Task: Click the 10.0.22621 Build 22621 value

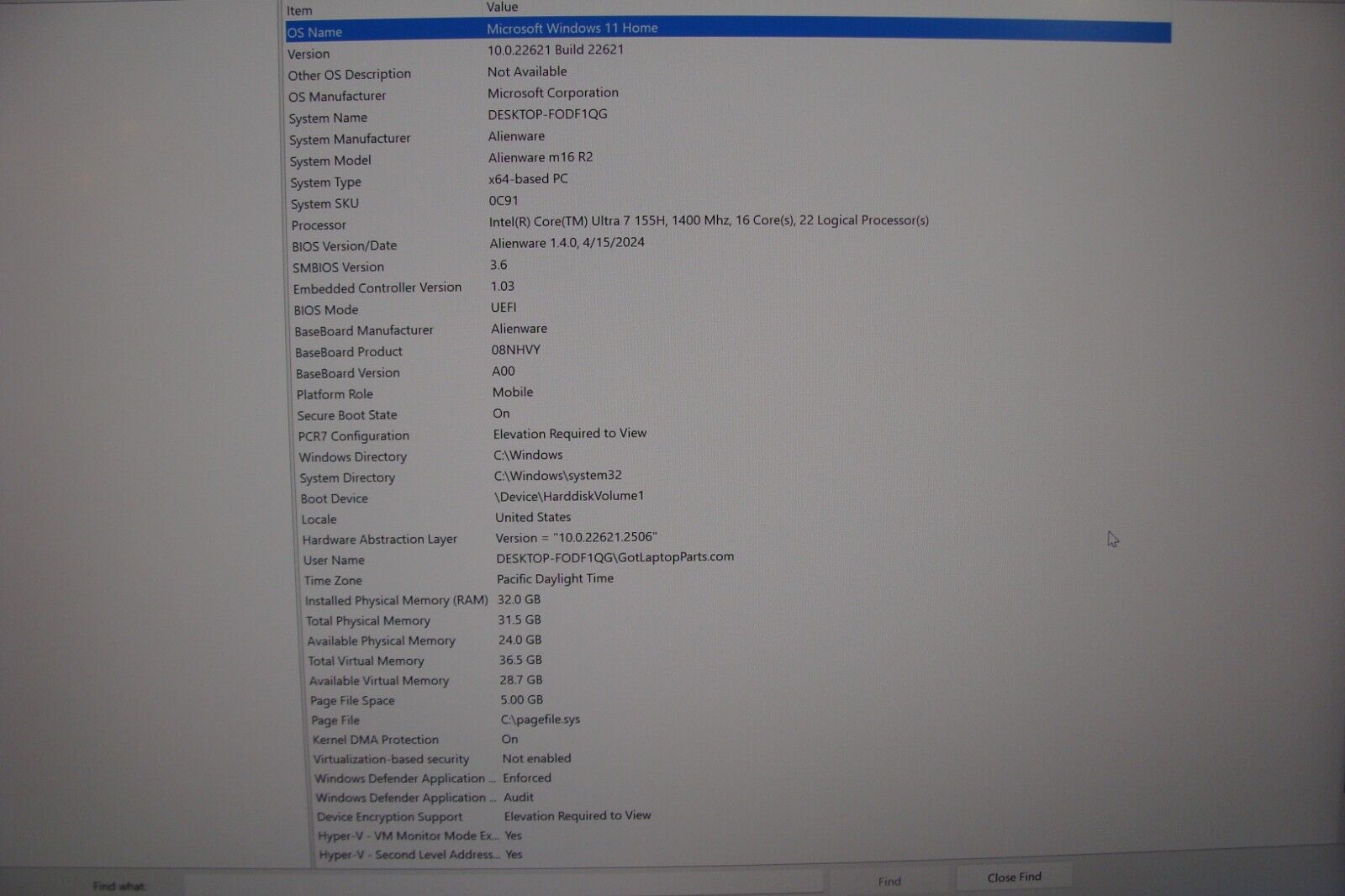Action: pyautogui.click(x=556, y=50)
